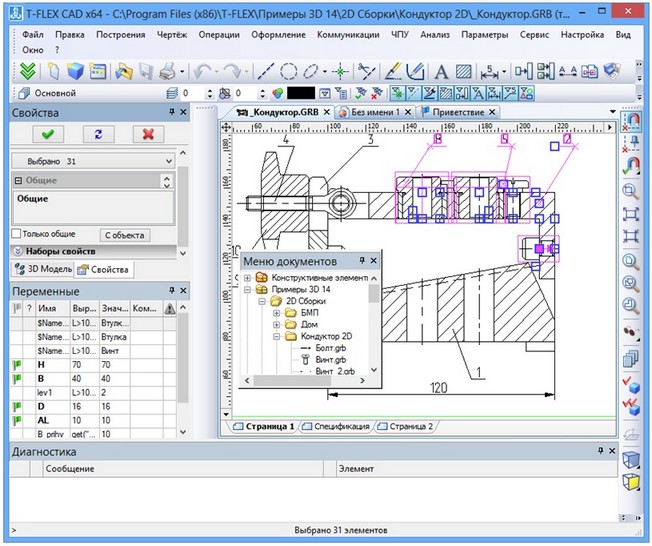Redo action with the right curved arrow
Viewport: 652px width, 546px height.
[232, 72]
